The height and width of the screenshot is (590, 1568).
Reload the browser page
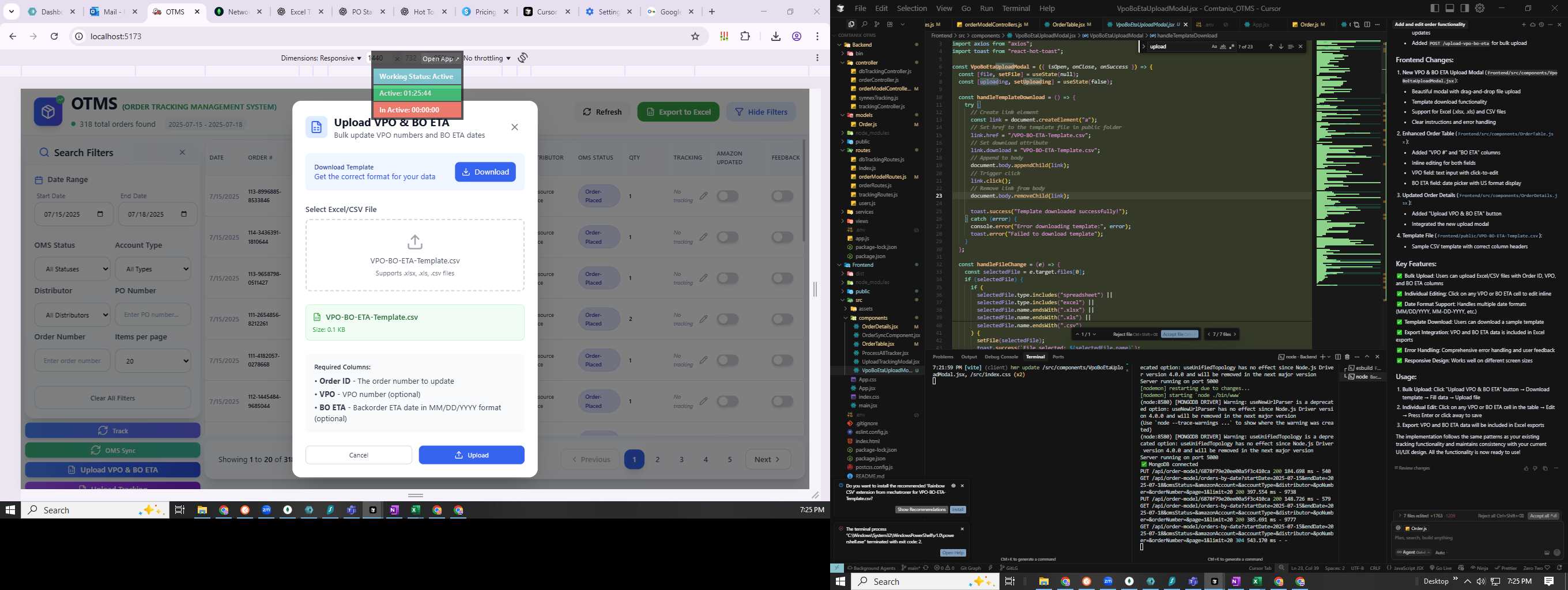click(x=54, y=36)
